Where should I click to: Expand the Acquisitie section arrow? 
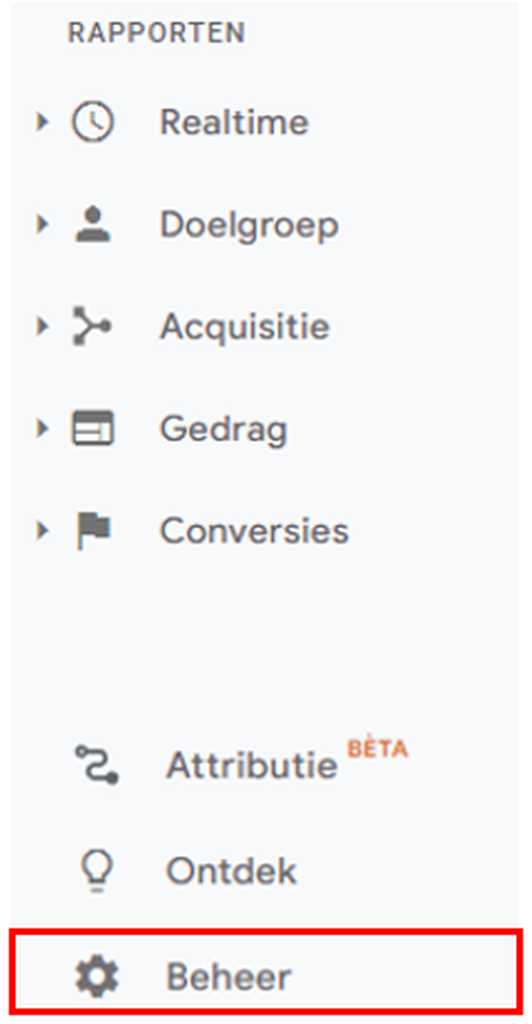(x=42, y=326)
